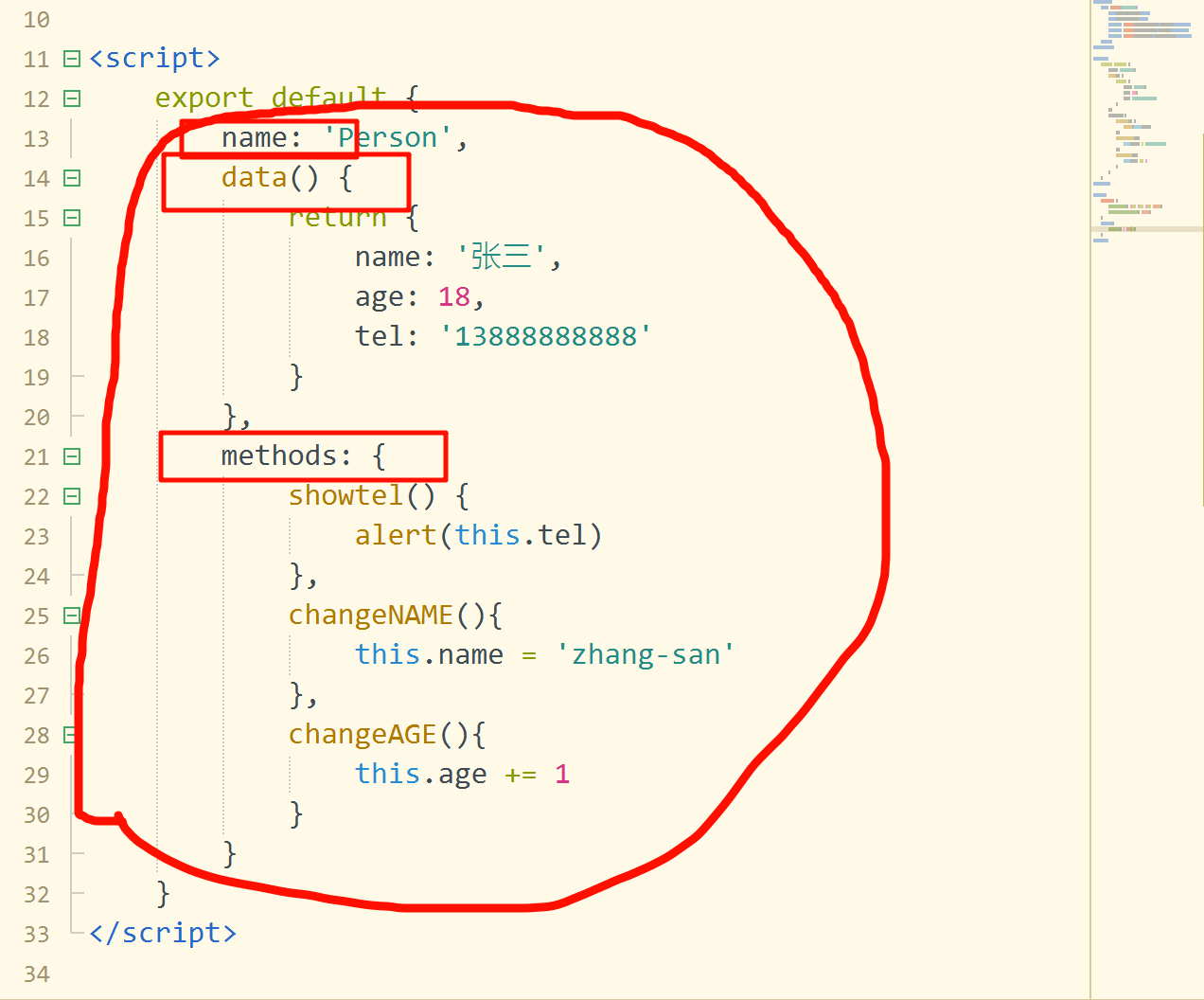Image resolution: width=1204 pixels, height=1000 pixels.
Task: Fold the data() function on line 14
Action: point(72,178)
